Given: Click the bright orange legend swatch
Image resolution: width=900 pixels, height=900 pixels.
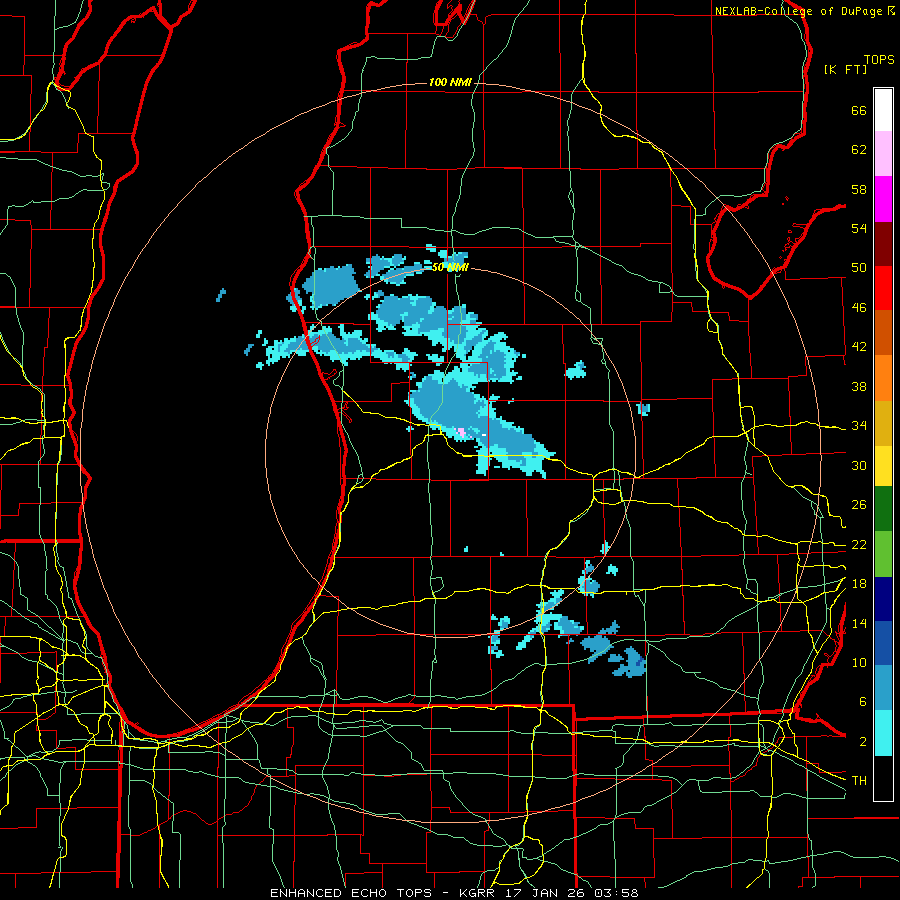Looking at the screenshot, I should [x=883, y=377].
